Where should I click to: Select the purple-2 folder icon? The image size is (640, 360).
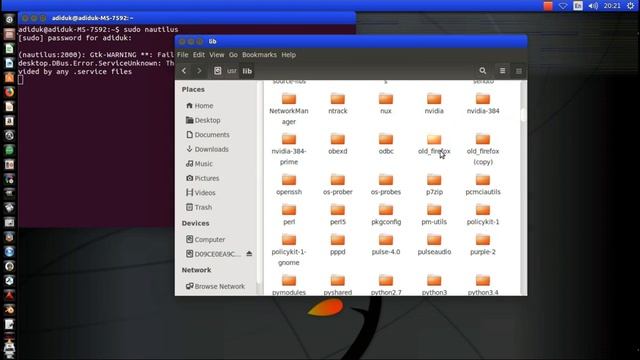pyautogui.click(x=483, y=240)
